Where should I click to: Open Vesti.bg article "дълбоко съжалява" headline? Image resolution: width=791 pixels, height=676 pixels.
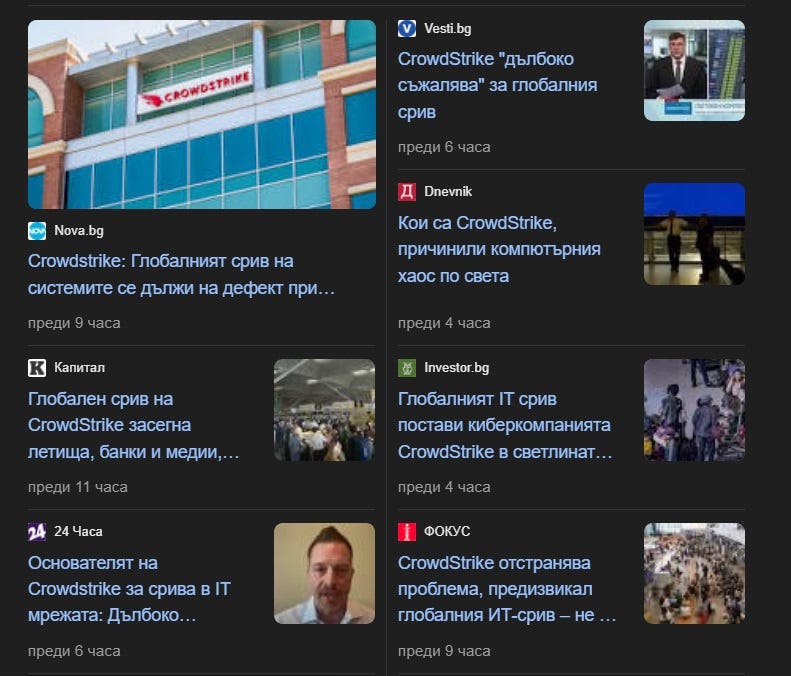point(497,85)
